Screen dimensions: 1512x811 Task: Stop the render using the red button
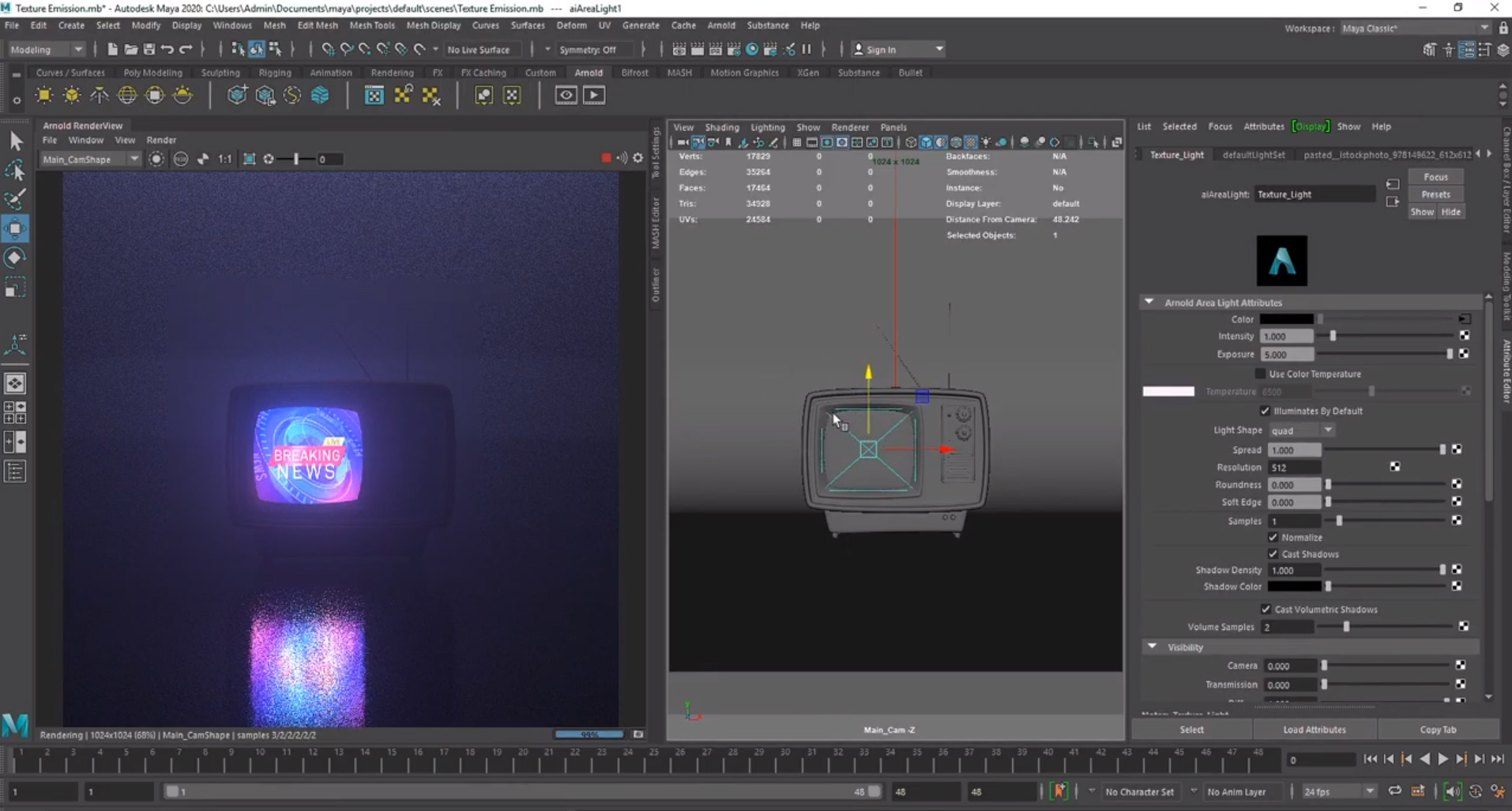pos(606,158)
